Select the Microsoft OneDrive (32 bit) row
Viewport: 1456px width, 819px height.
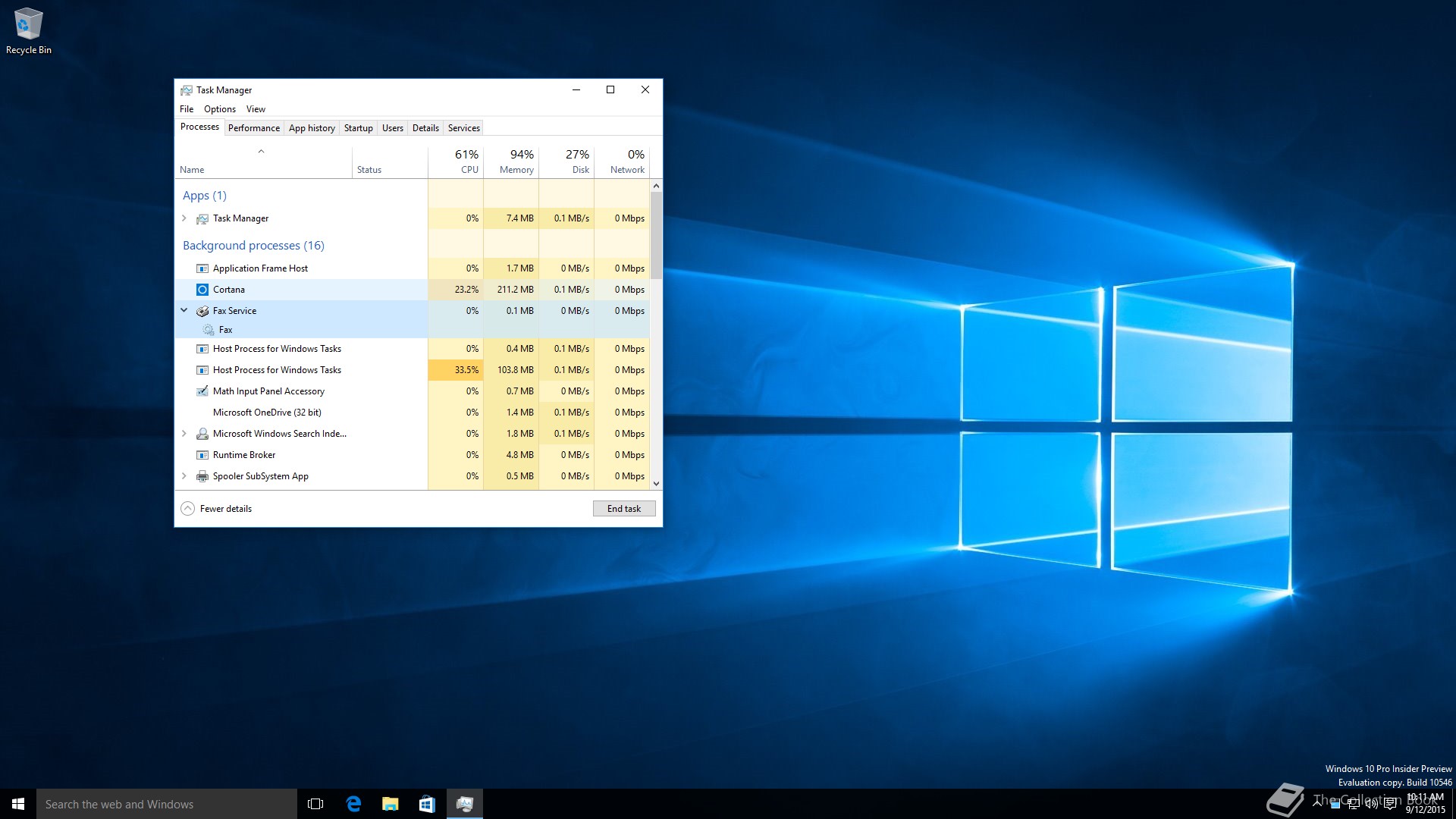pyautogui.click(x=413, y=413)
